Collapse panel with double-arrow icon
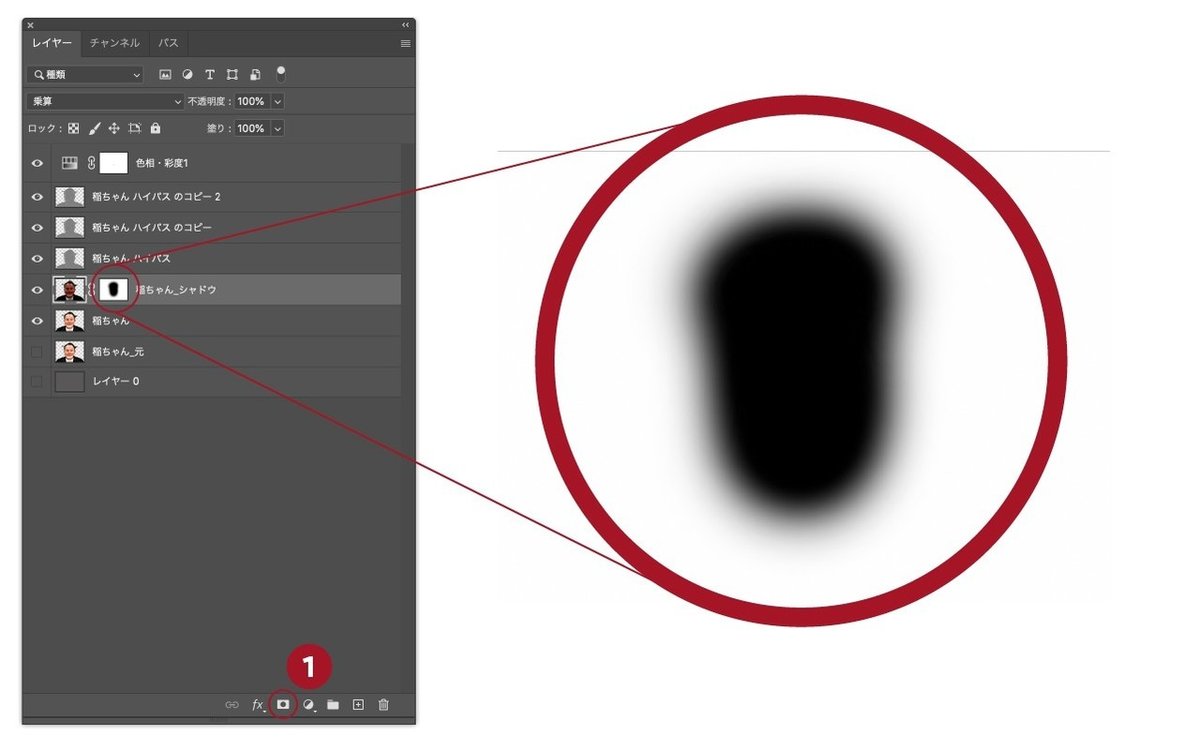This screenshot has width=1200, height=750. 405,24
